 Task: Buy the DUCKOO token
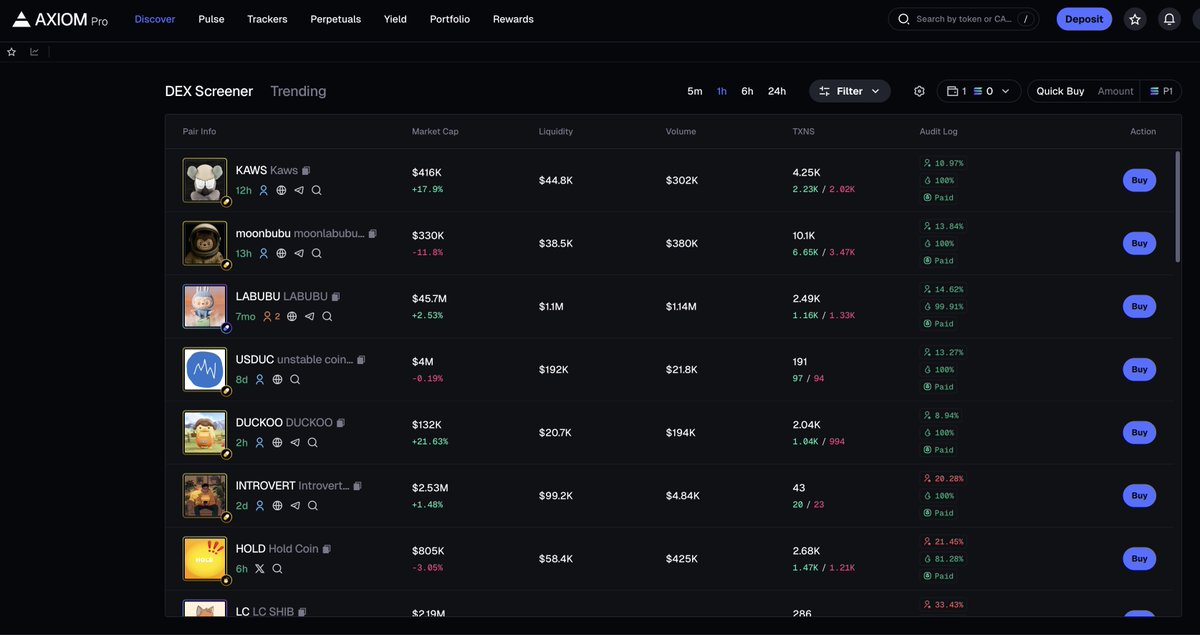coord(1139,432)
